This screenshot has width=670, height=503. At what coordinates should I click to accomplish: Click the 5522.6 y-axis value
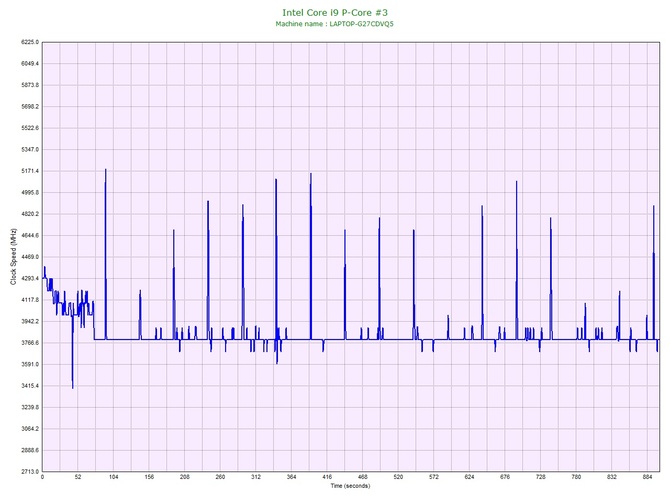pos(30,128)
